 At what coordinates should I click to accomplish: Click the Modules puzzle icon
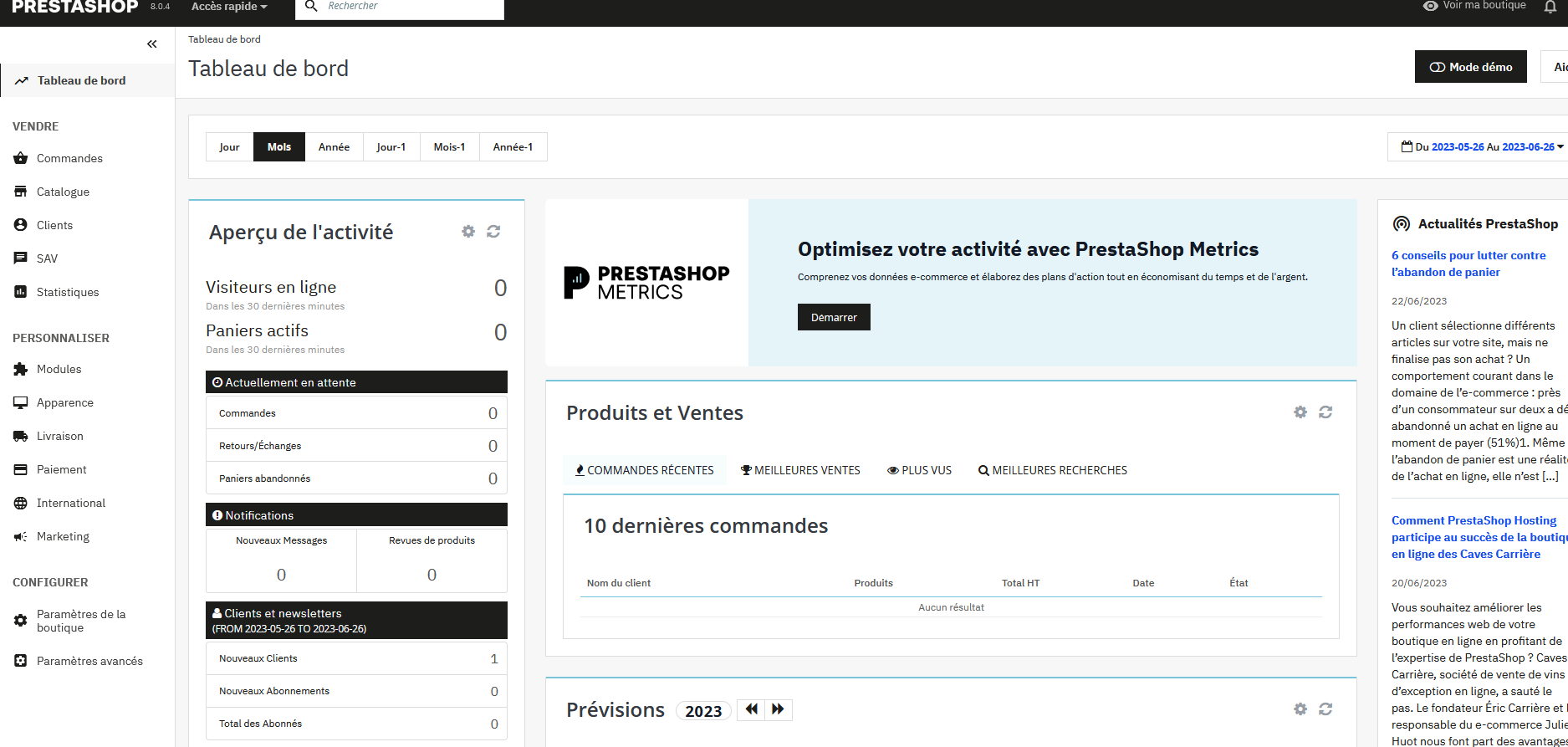(x=21, y=369)
